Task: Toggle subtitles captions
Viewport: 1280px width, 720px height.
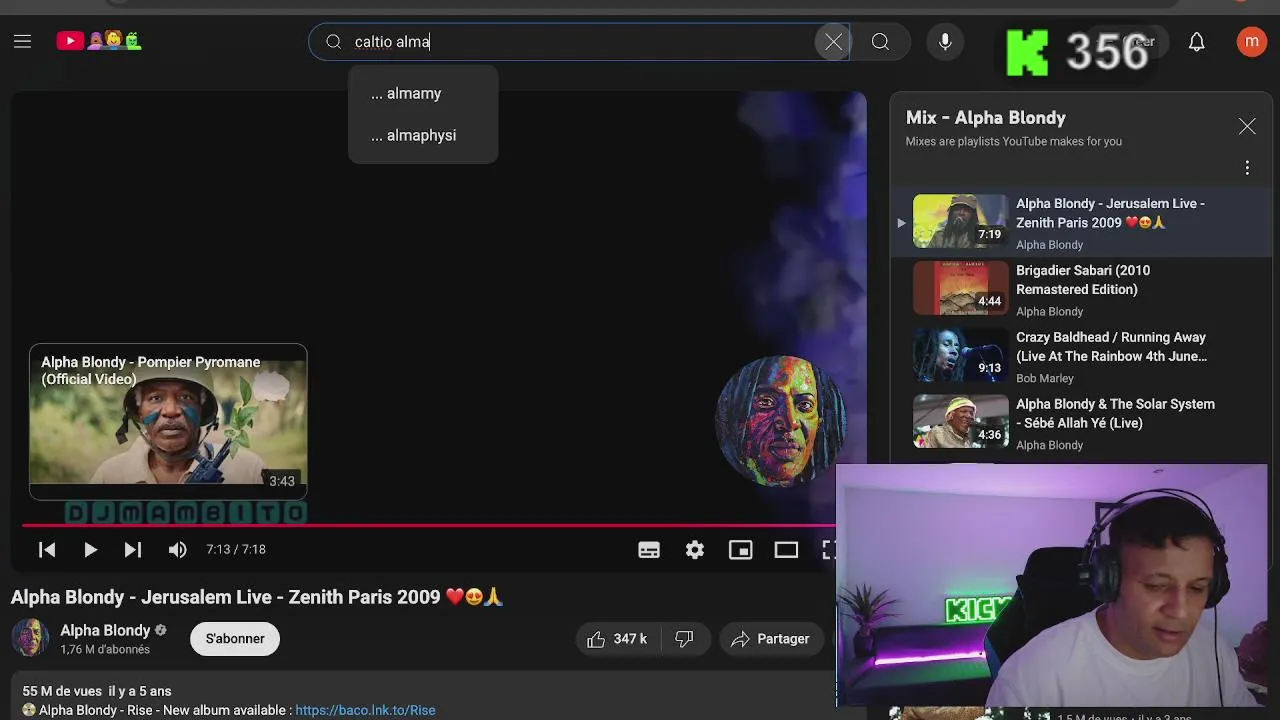Action: [649, 549]
